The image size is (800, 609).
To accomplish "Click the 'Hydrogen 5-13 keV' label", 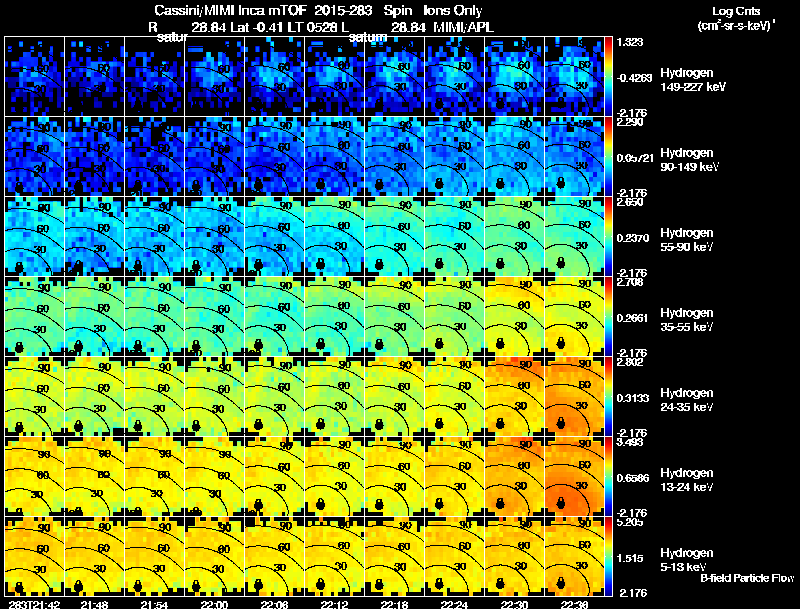I will pos(686,560).
